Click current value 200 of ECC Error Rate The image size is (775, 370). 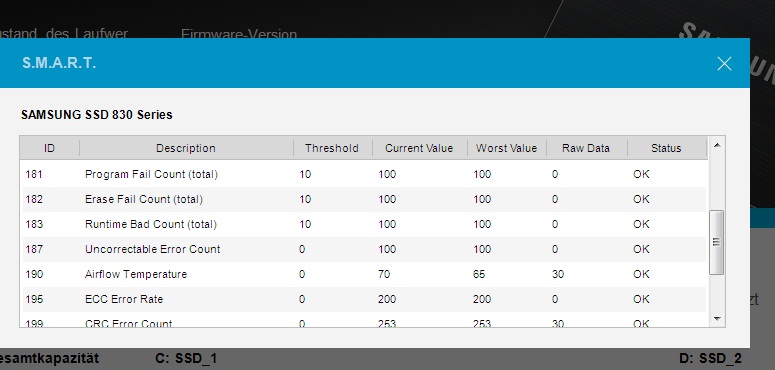(387, 299)
